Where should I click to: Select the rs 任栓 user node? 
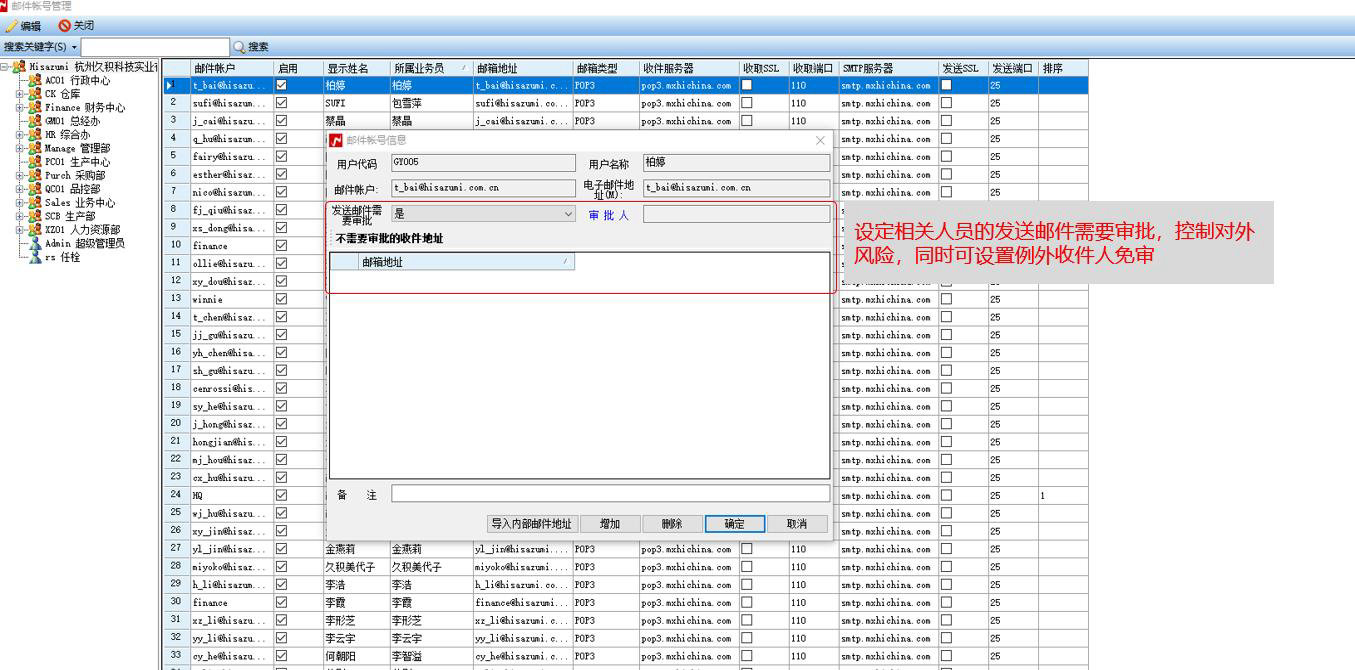36,257
